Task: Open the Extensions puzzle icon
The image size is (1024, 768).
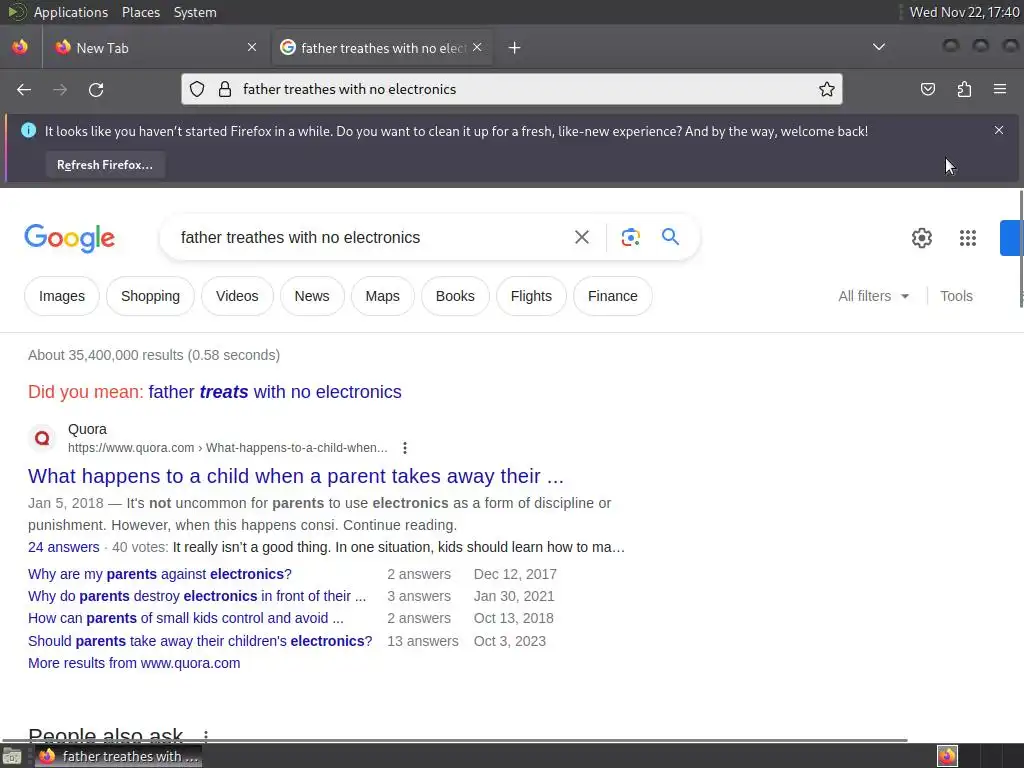Action: (x=964, y=89)
